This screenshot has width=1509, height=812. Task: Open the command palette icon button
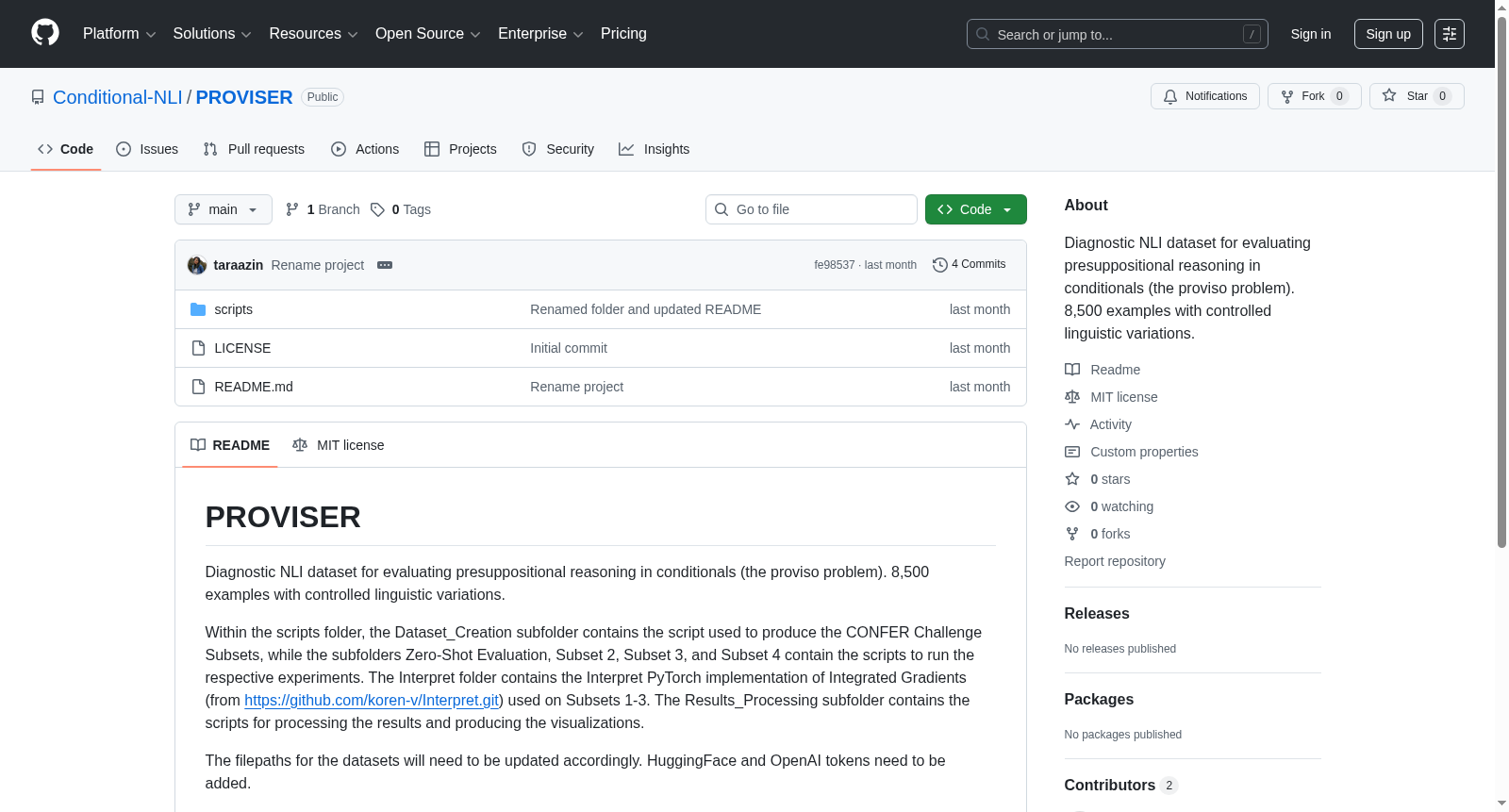click(1449, 34)
